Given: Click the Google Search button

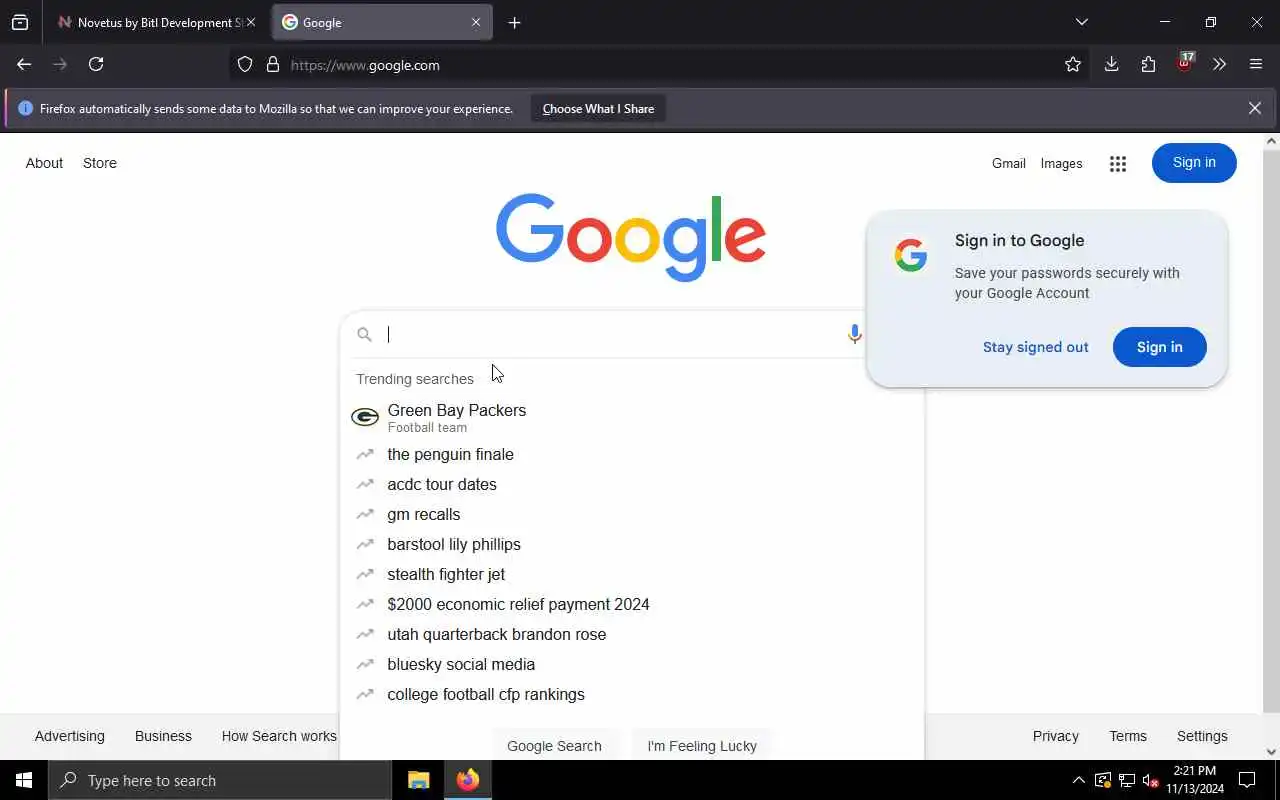Looking at the screenshot, I should point(554,745).
